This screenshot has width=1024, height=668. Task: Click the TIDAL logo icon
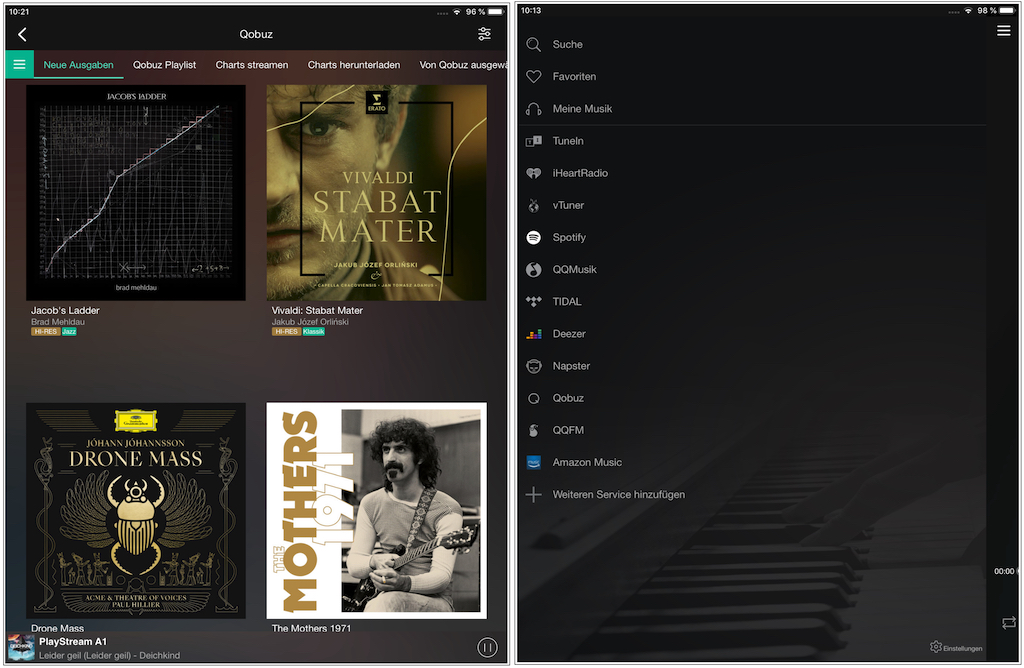tap(534, 301)
